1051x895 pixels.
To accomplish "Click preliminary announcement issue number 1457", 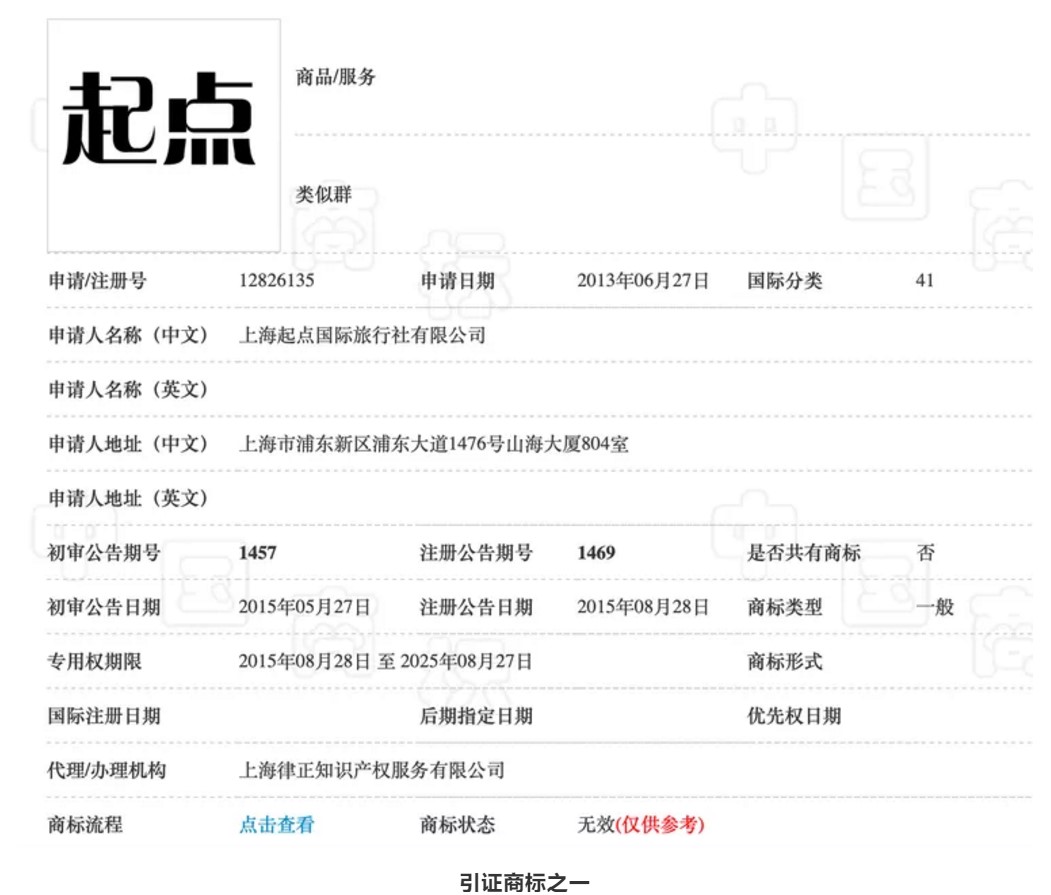I will click(257, 553).
